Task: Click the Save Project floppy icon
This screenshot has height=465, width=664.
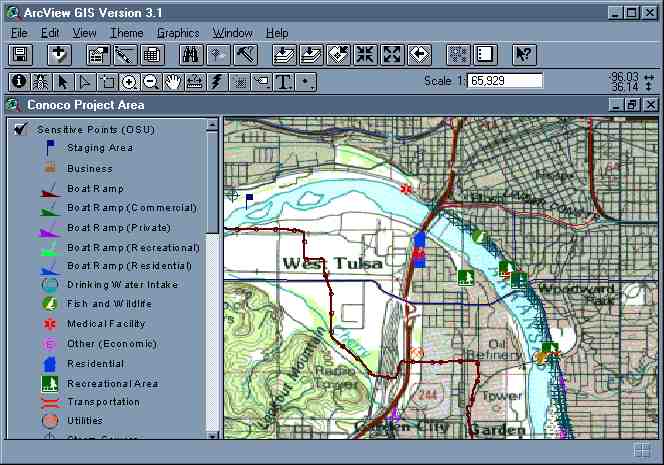Action: (x=20, y=55)
